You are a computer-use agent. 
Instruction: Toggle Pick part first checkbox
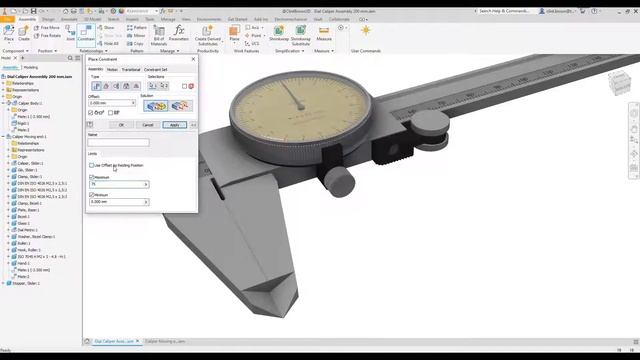tap(184, 86)
